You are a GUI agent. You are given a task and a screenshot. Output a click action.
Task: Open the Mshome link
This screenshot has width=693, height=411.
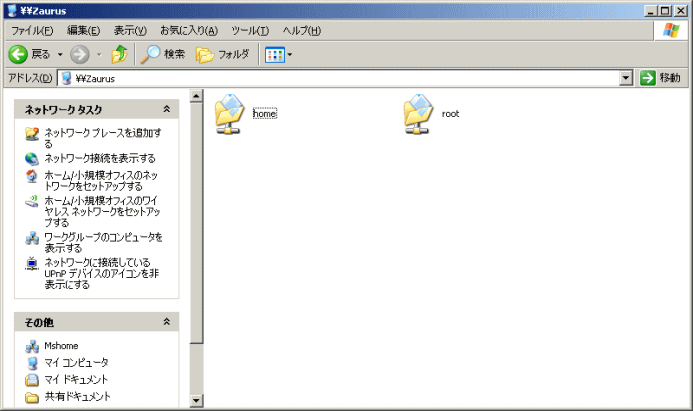coord(61,346)
